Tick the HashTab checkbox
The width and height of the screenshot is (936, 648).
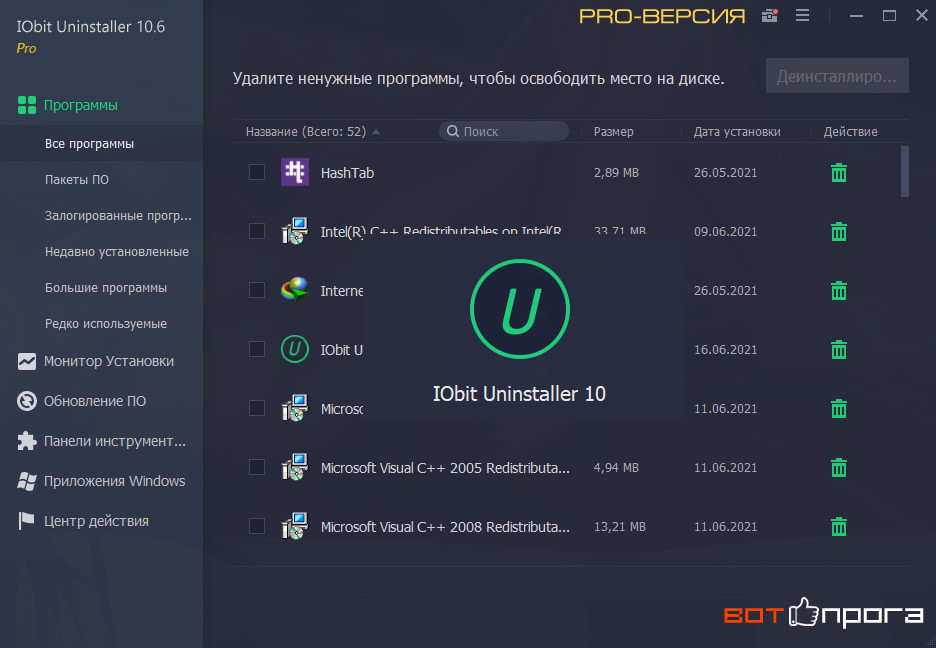[257, 172]
